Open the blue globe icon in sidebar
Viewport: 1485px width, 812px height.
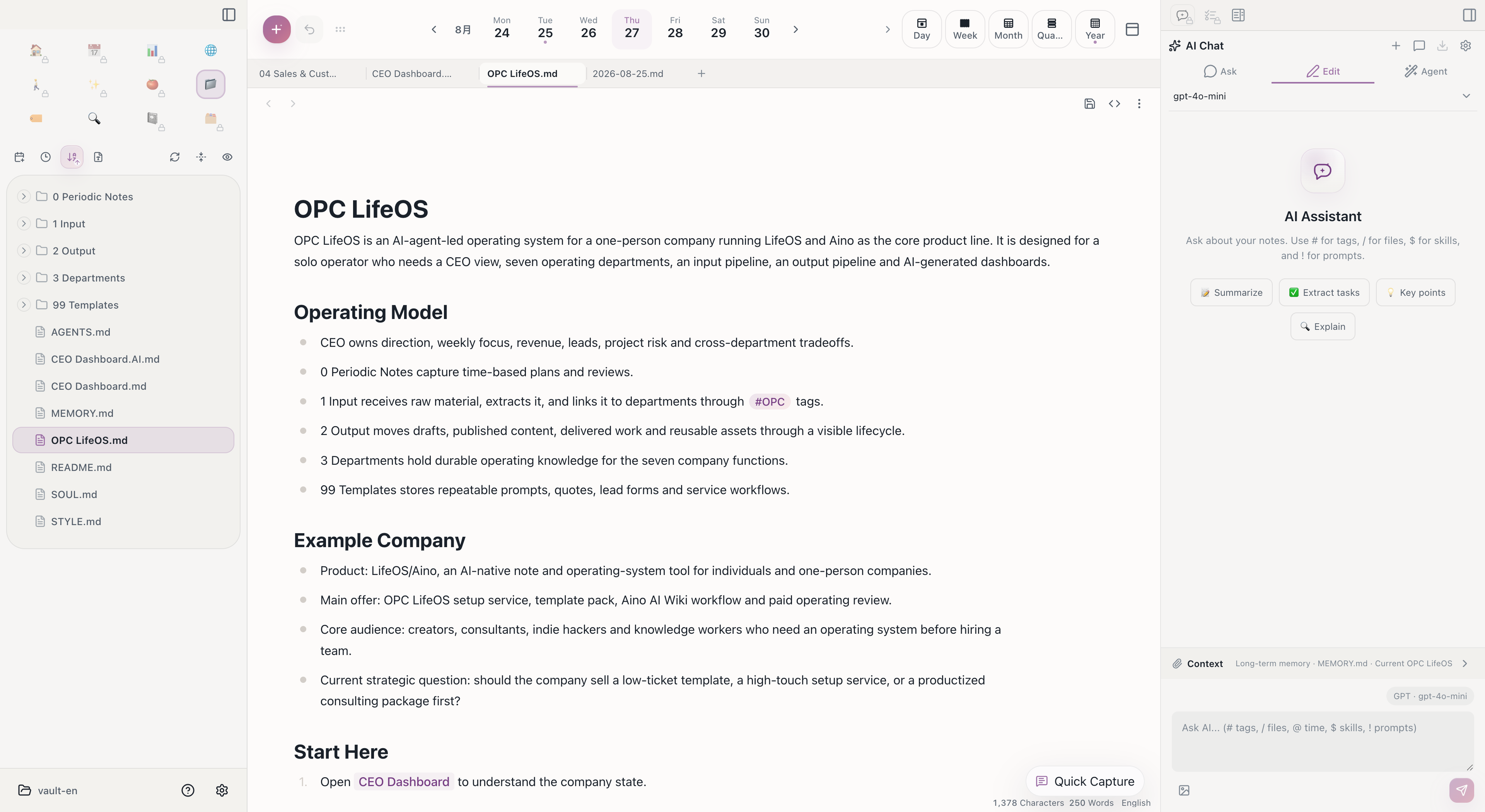click(211, 51)
